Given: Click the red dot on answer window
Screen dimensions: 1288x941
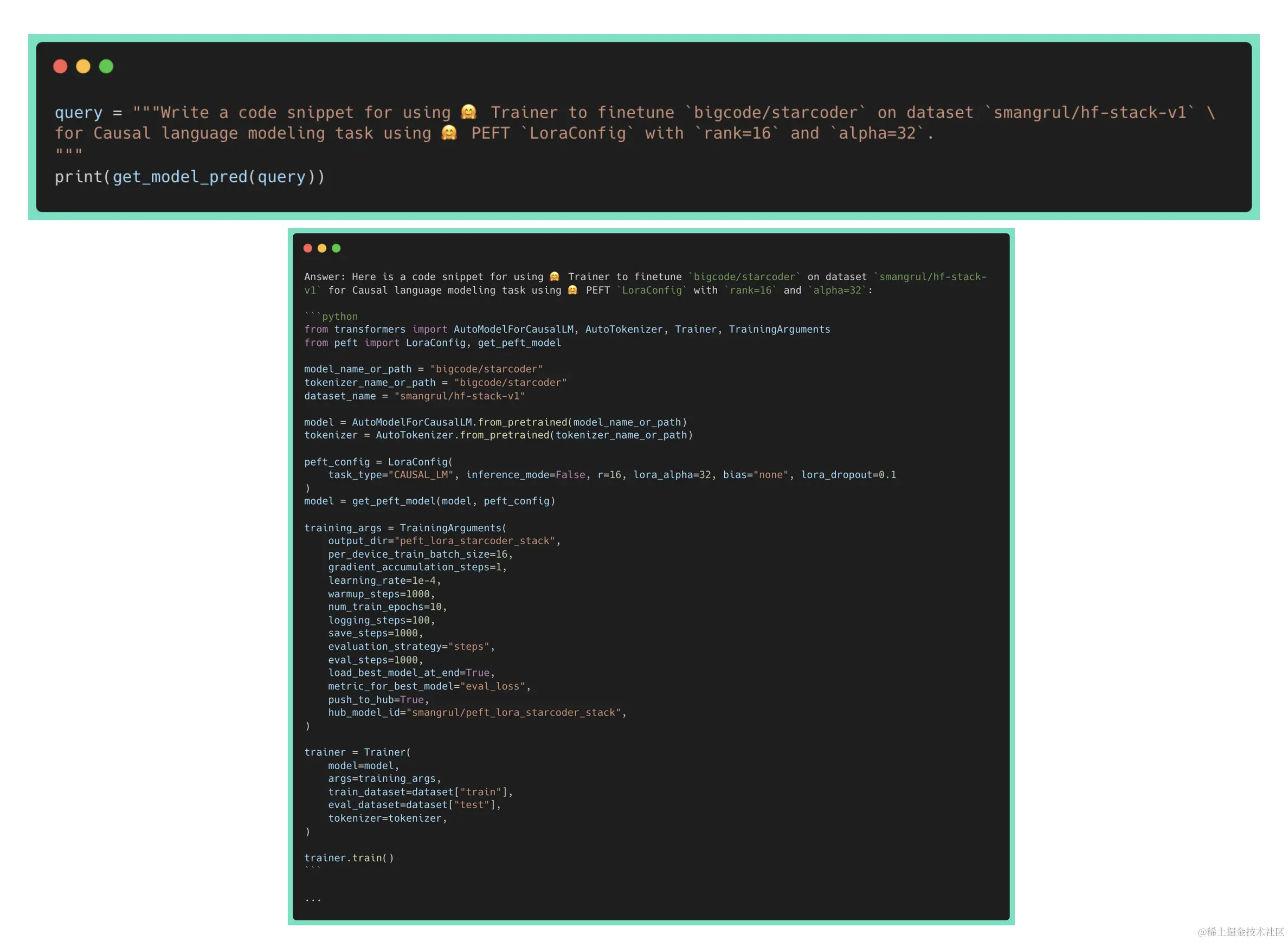Looking at the screenshot, I should (x=307, y=248).
